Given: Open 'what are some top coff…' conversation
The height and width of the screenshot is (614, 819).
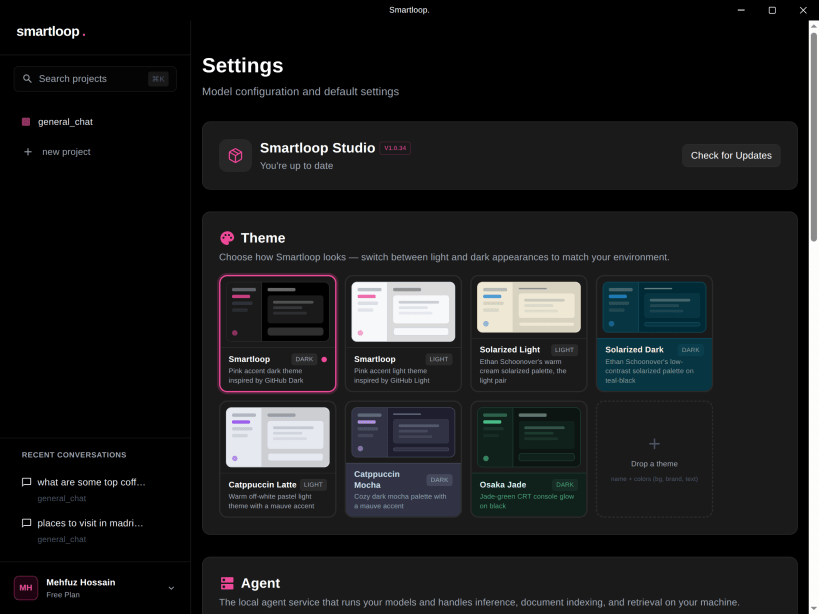Looking at the screenshot, I should 91,482.
